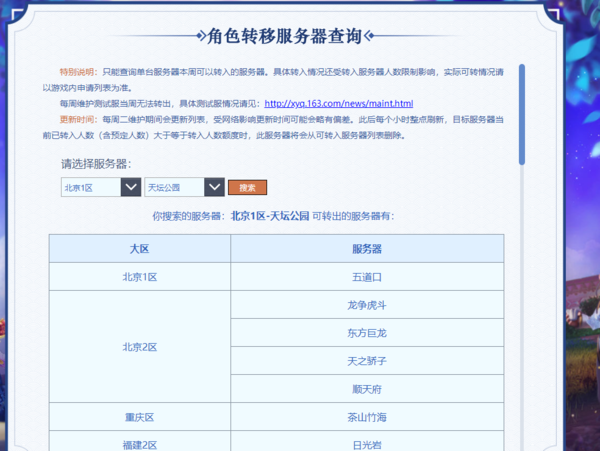Expand the 天坛公园 server dropdown
Viewport: 600px width, 451px height.
pos(174,188)
